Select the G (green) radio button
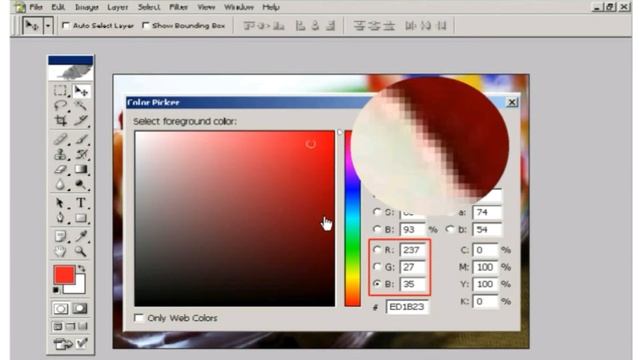 click(377, 267)
